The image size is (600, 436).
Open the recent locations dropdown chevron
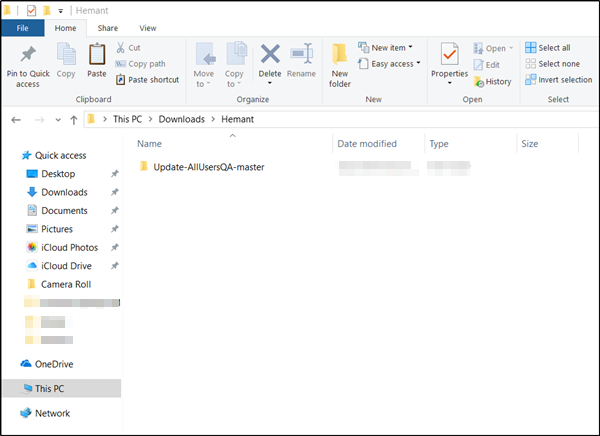tap(58, 120)
